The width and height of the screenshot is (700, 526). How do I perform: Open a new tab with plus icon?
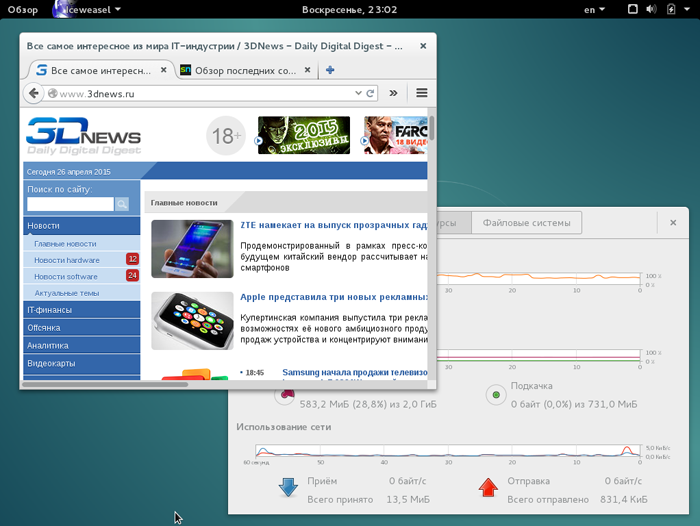click(330, 70)
